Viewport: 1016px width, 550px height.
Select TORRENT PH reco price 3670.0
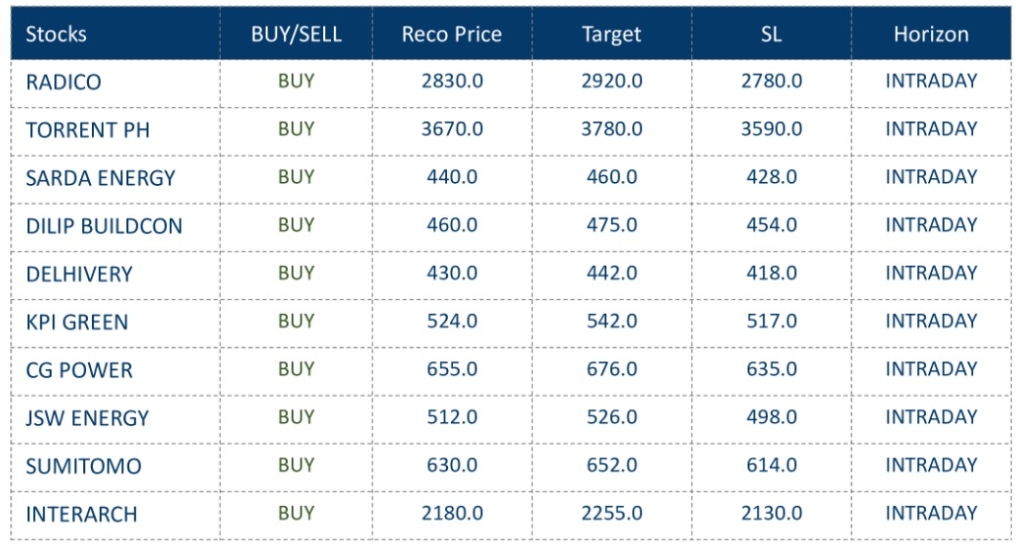pyautogui.click(x=452, y=129)
